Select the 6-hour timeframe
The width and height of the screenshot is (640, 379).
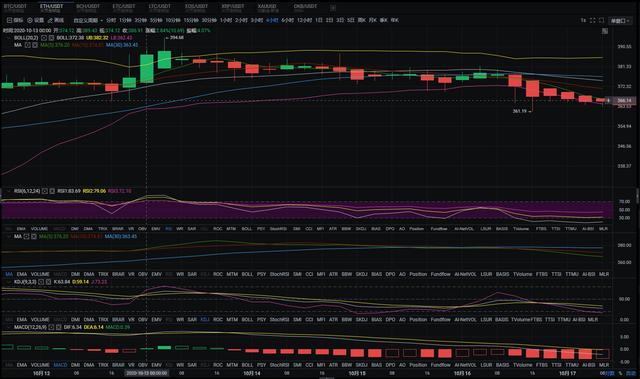(x=288, y=20)
